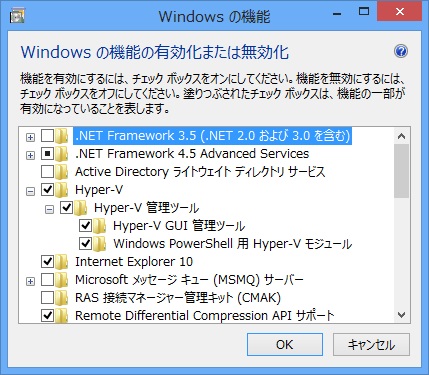Check Active Directory ライトウェイト ディレクトリ サービス box

(x=47, y=172)
